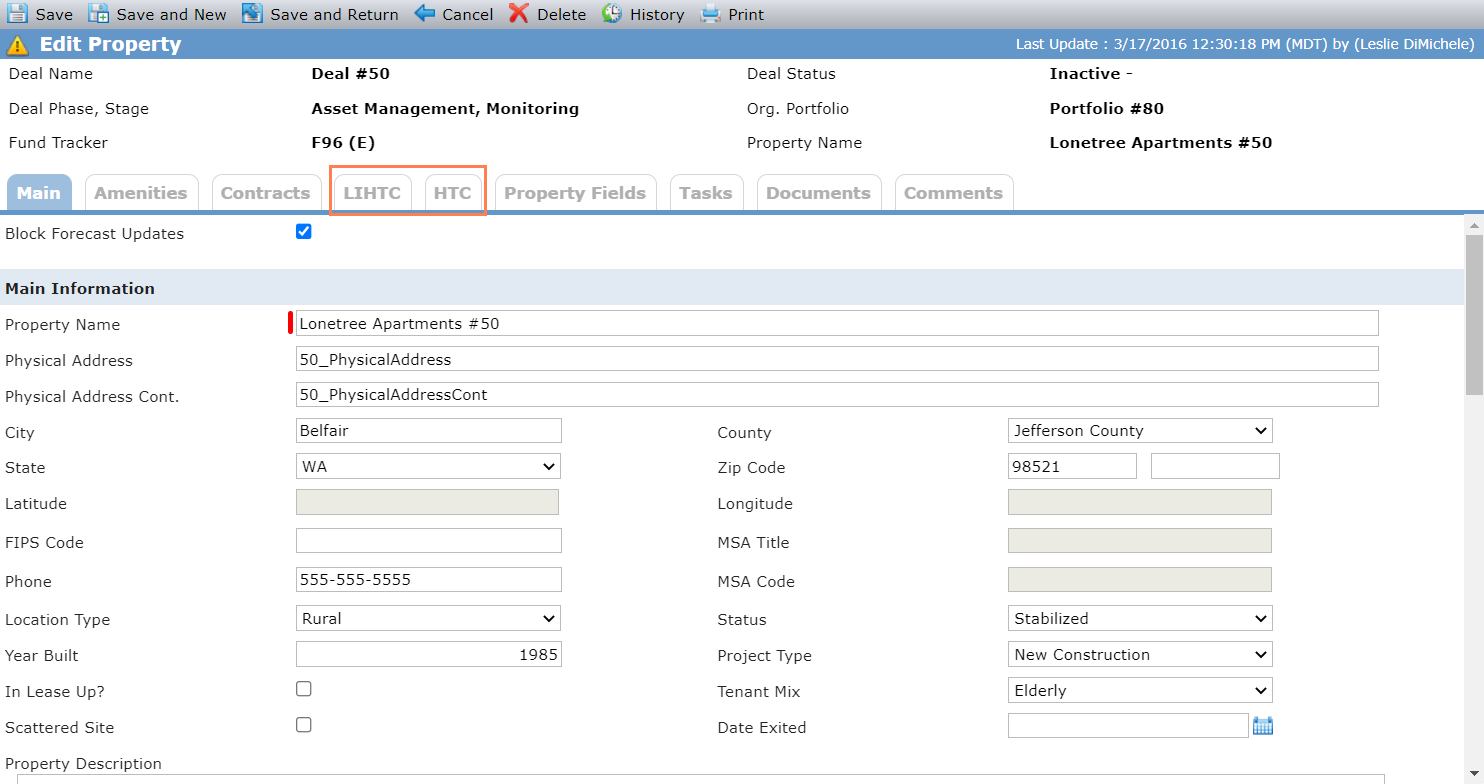
Task: Open the Tenant Mix dropdown
Action: [x=1140, y=691]
